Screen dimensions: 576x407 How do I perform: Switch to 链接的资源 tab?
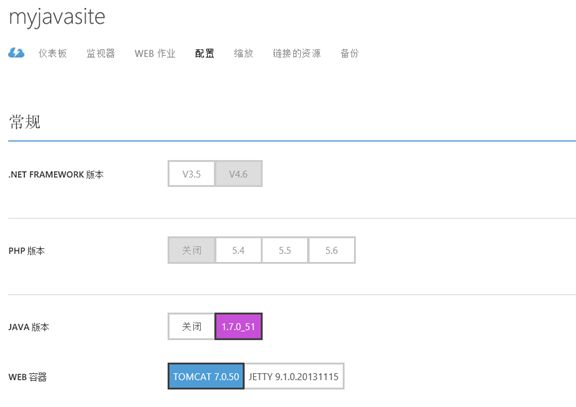click(x=296, y=53)
